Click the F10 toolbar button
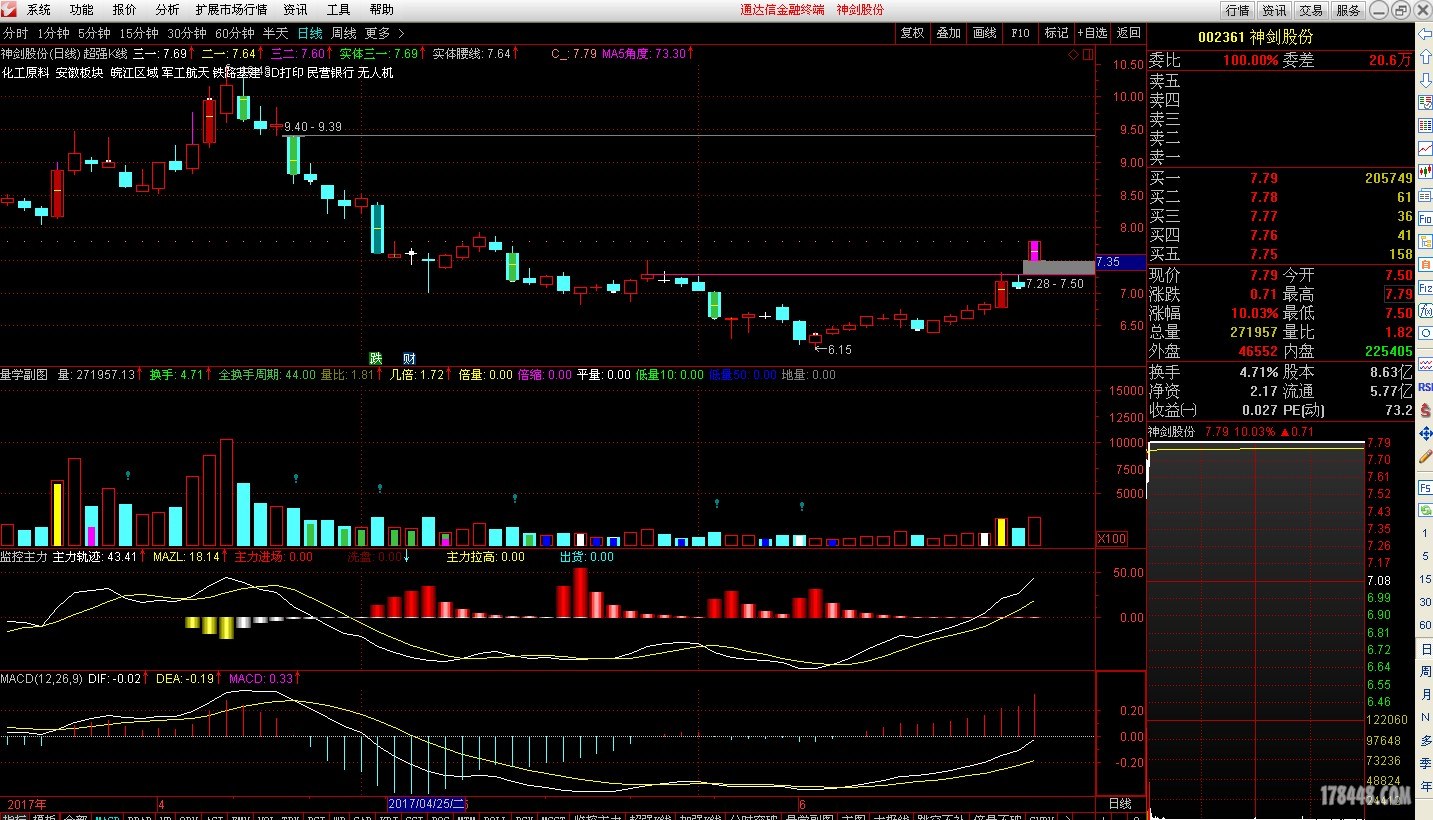 point(1021,33)
